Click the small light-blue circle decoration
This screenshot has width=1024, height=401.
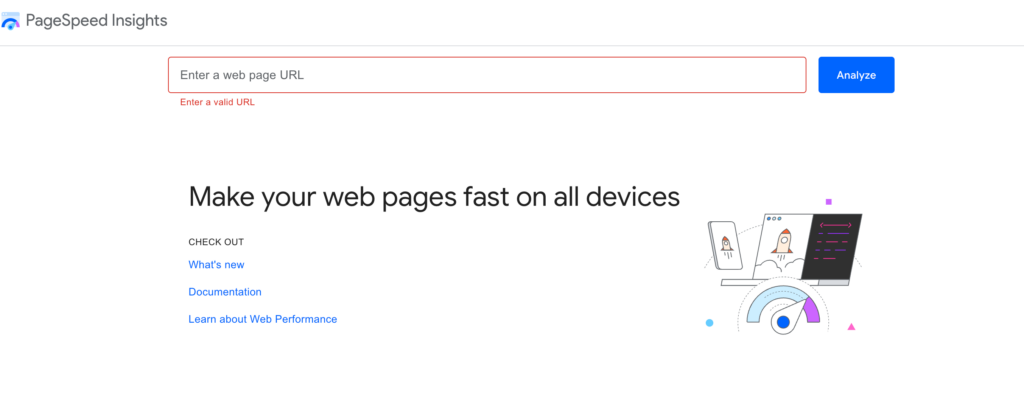coord(709,323)
